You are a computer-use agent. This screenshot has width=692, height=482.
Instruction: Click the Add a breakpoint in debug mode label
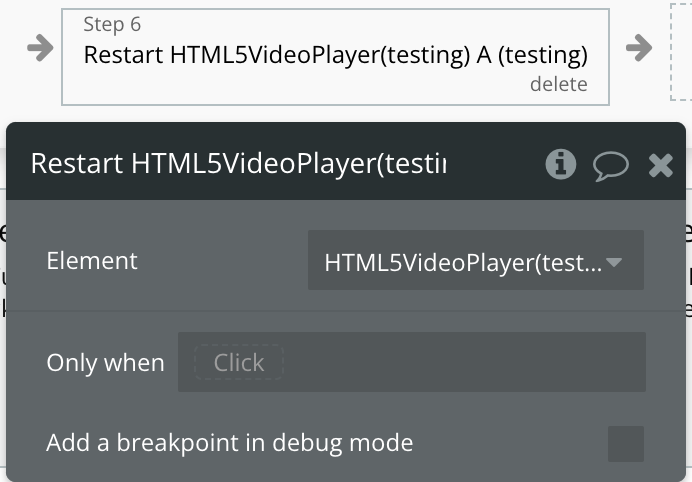pyautogui.click(x=229, y=443)
